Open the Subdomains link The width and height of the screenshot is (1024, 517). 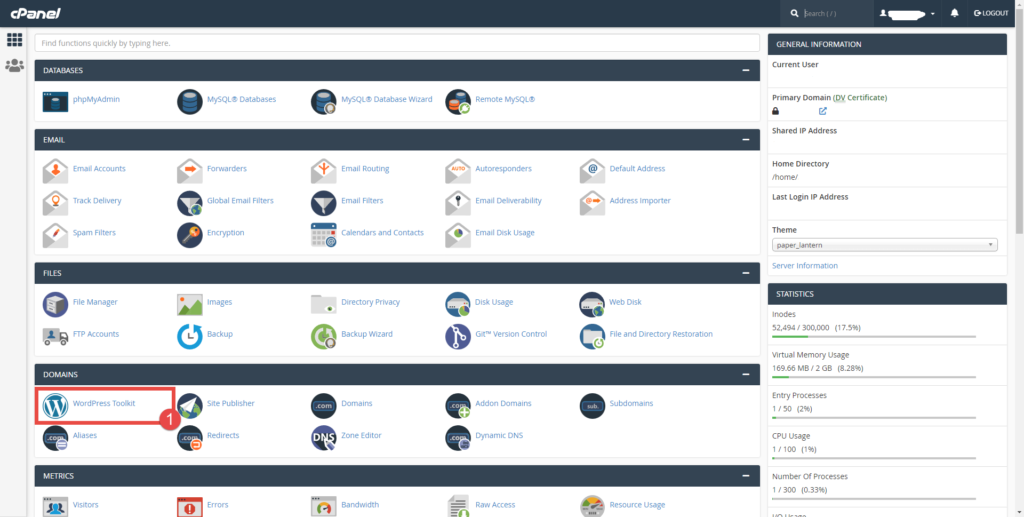point(630,404)
